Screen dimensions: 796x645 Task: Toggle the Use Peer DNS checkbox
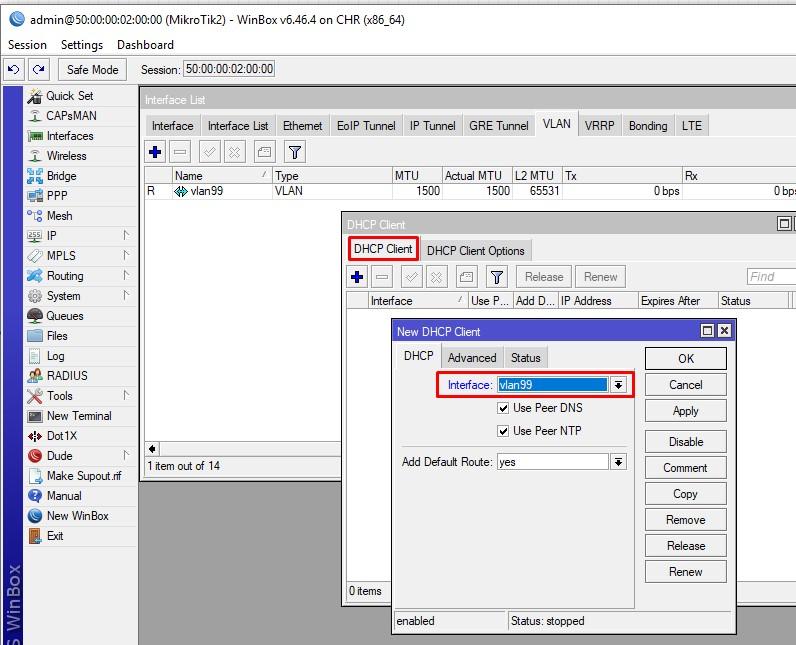[x=503, y=408]
